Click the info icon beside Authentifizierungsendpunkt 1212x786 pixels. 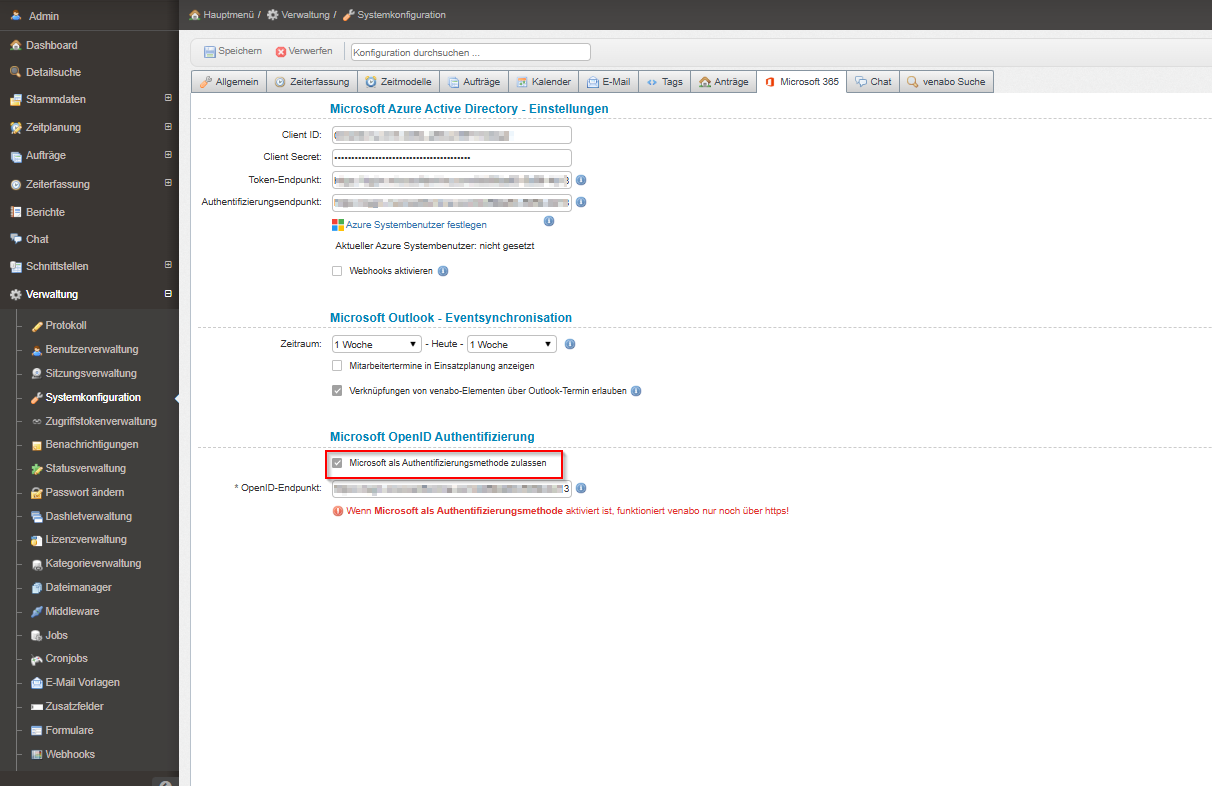pyautogui.click(x=581, y=202)
